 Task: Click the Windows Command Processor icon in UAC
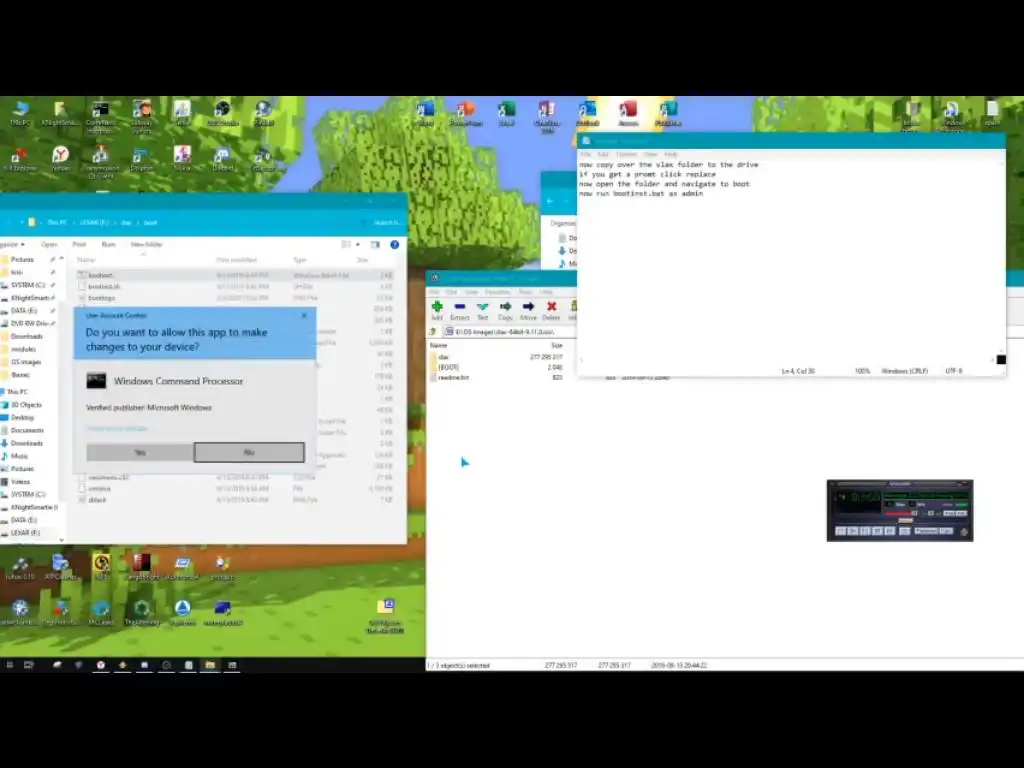coord(96,381)
